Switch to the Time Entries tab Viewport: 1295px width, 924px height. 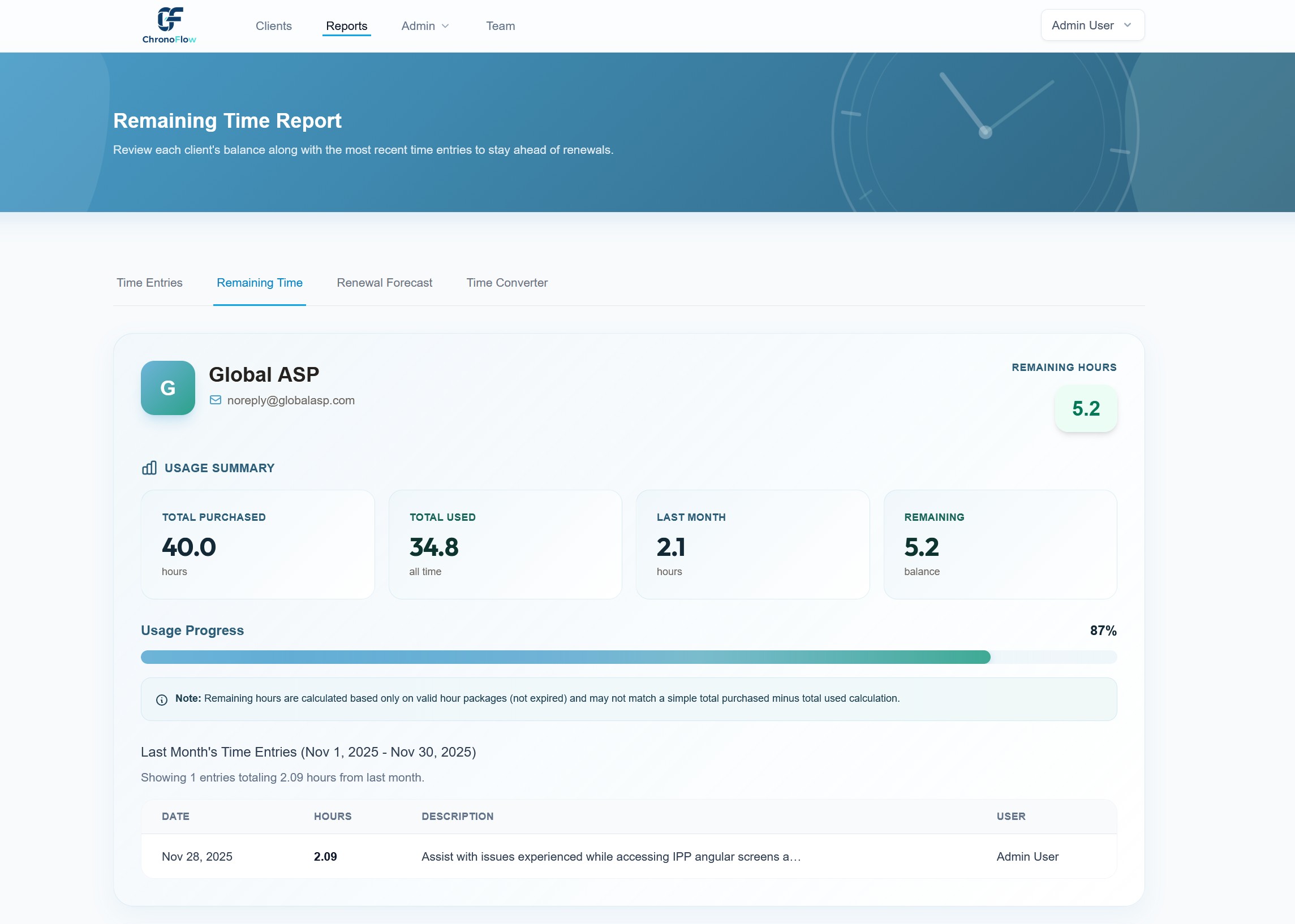click(x=150, y=283)
